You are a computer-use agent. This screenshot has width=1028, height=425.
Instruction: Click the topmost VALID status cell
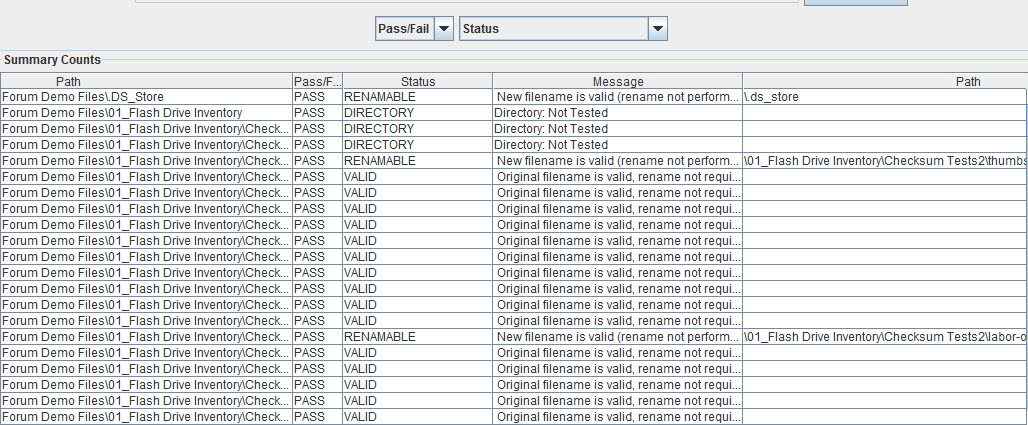click(417, 177)
